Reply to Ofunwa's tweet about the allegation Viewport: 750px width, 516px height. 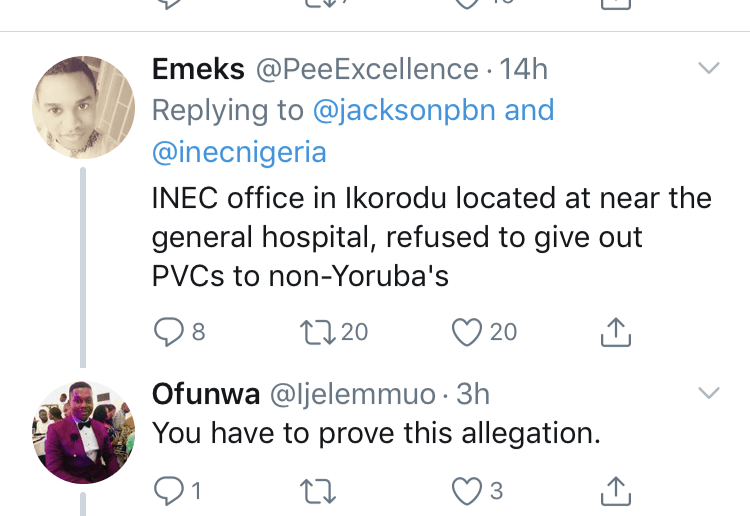click(168, 491)
